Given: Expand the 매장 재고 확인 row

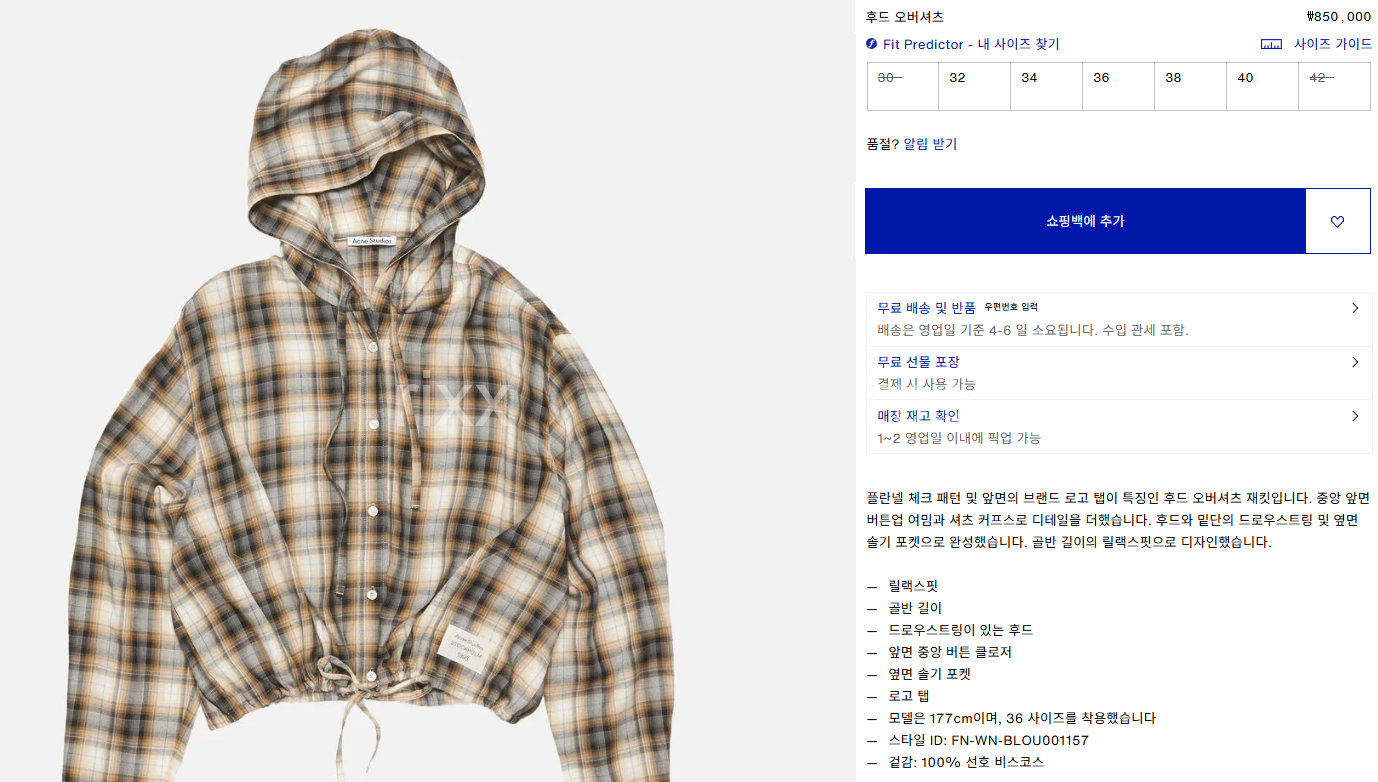Looking at the screenshot, I should coord(1119,427).
